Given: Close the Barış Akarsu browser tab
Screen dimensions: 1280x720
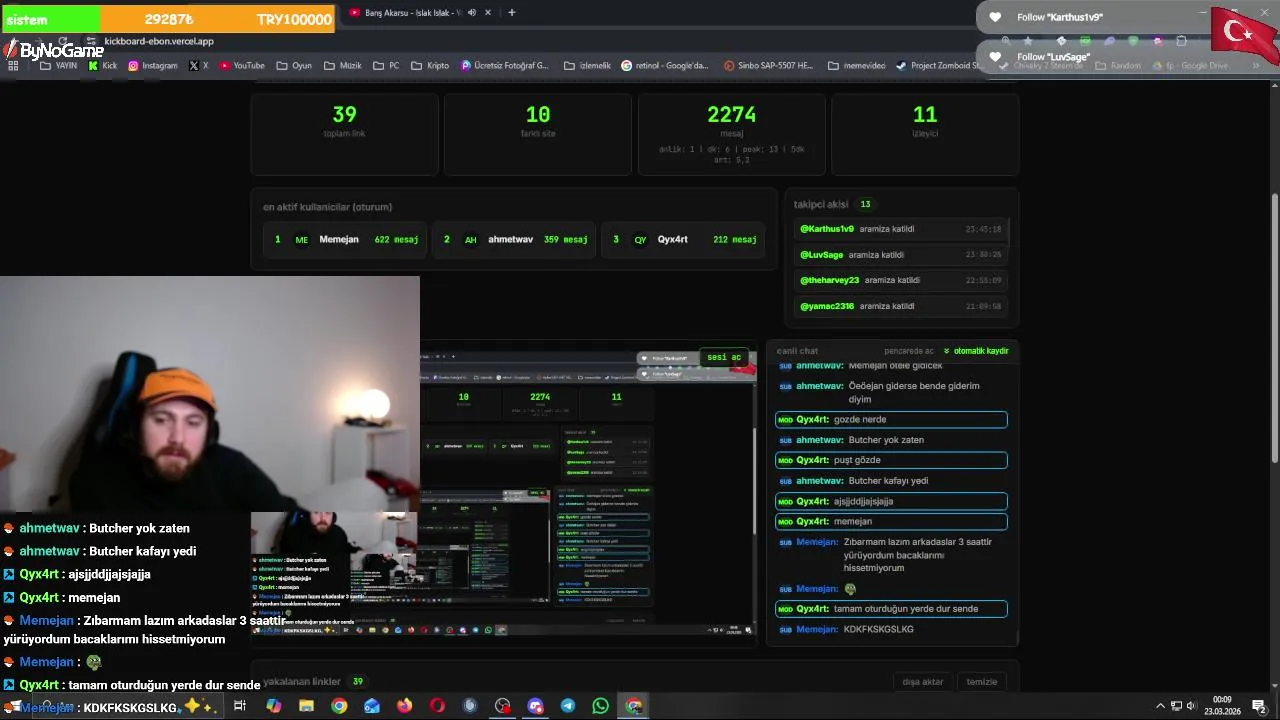Looking at the screenshot, I should pos(487,13).
